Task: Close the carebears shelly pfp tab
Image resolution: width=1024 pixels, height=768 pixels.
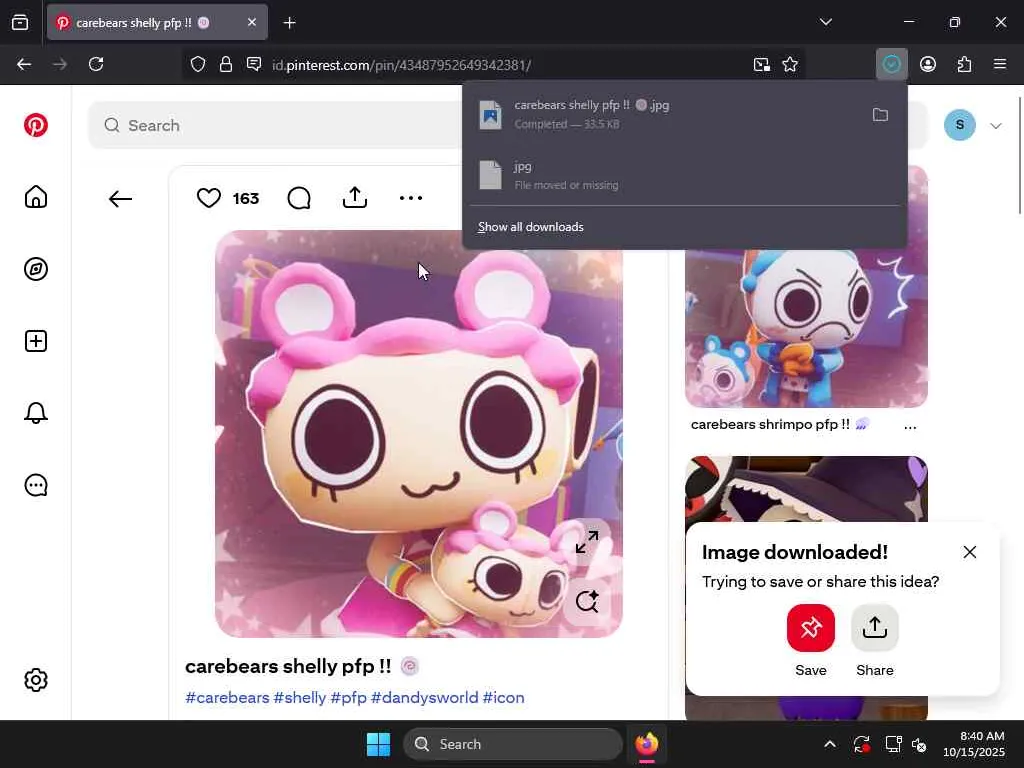Action: click(252, 22)
